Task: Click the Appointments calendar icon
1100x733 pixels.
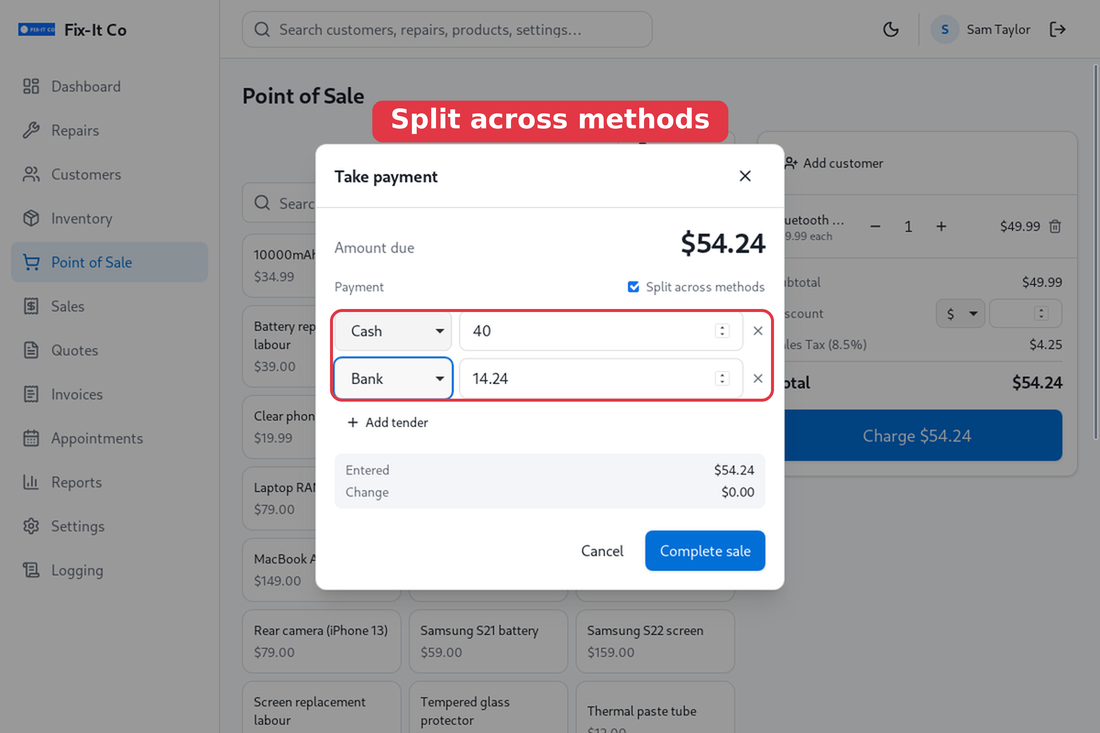Action: point(31,438)
